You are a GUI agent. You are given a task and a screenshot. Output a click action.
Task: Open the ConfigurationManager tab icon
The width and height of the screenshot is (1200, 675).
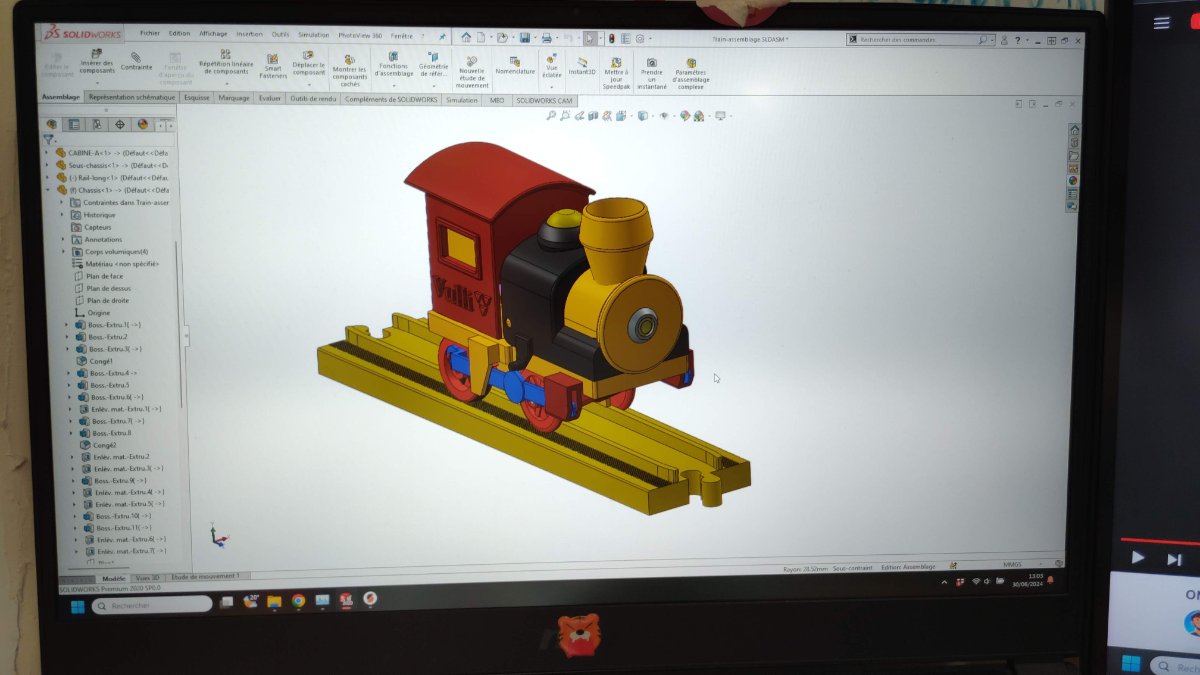96,124
